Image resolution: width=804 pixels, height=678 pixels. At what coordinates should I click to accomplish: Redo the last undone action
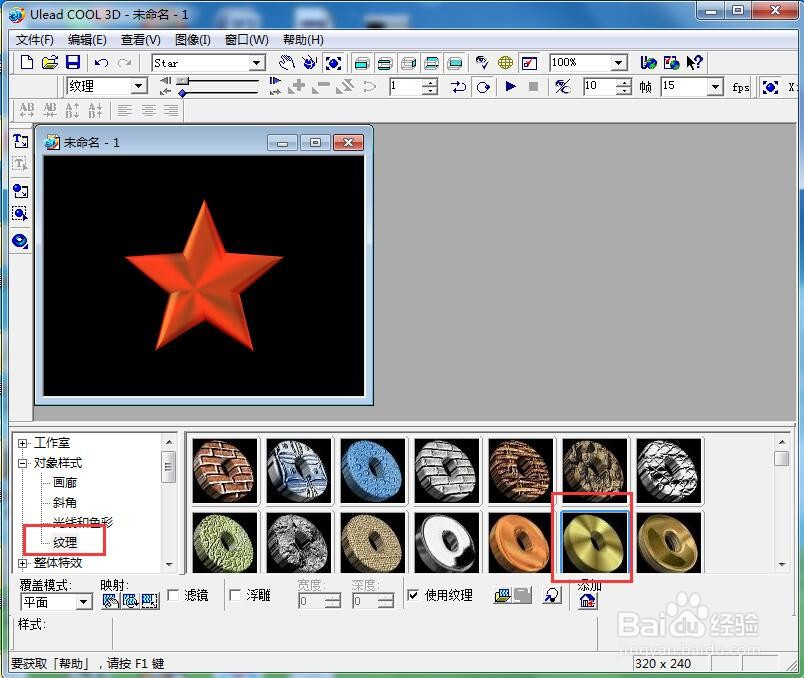(125, 63)
